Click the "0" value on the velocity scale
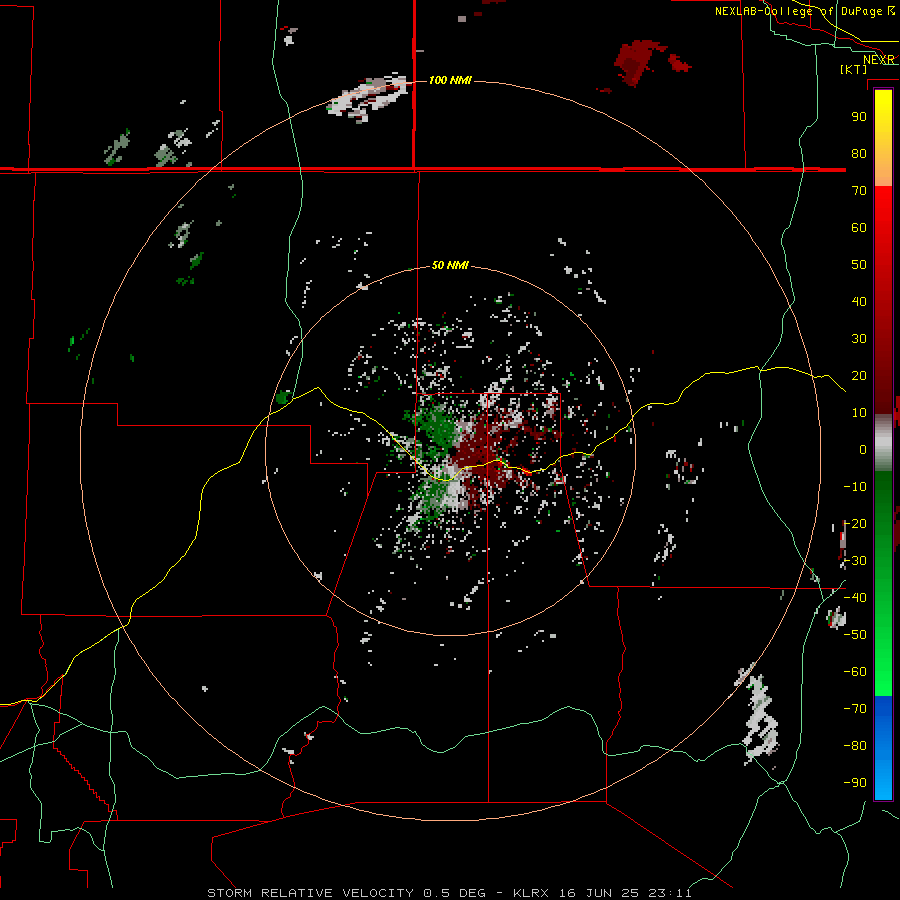This screenshot has width=900, height=900. (863, 449)
